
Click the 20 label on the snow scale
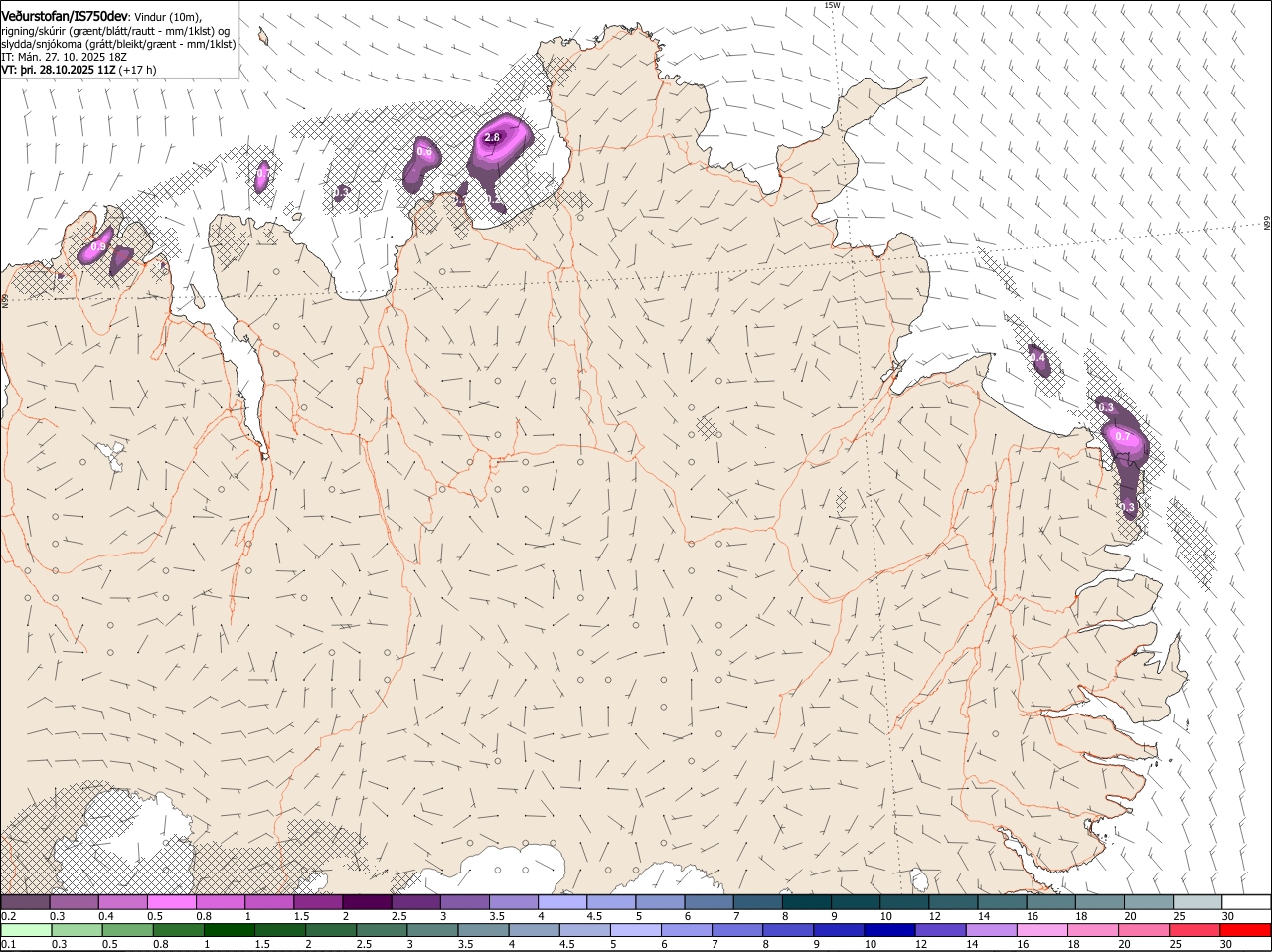click(x=1130, y=915)
